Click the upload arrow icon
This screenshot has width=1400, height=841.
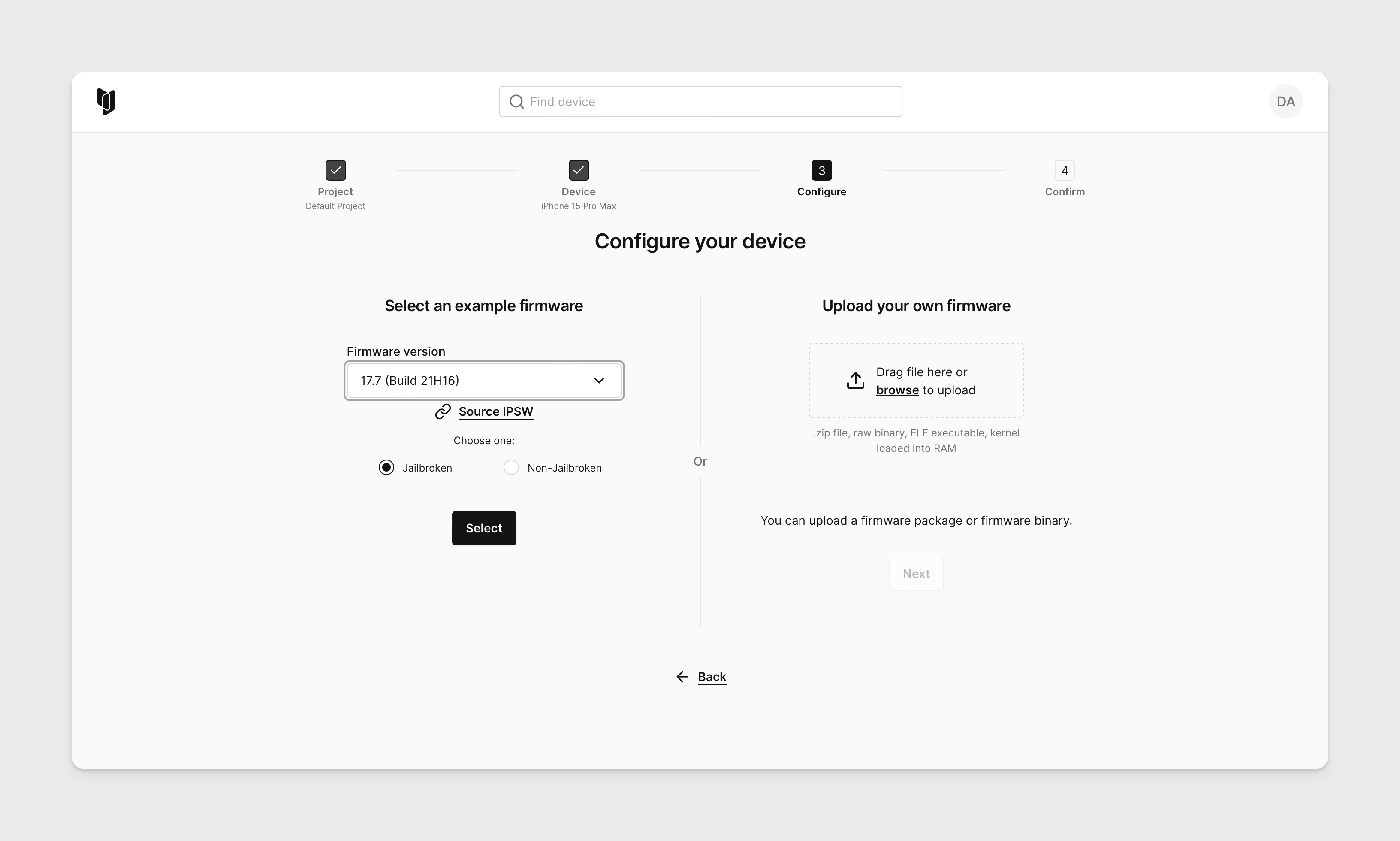[x=854, y=381]
